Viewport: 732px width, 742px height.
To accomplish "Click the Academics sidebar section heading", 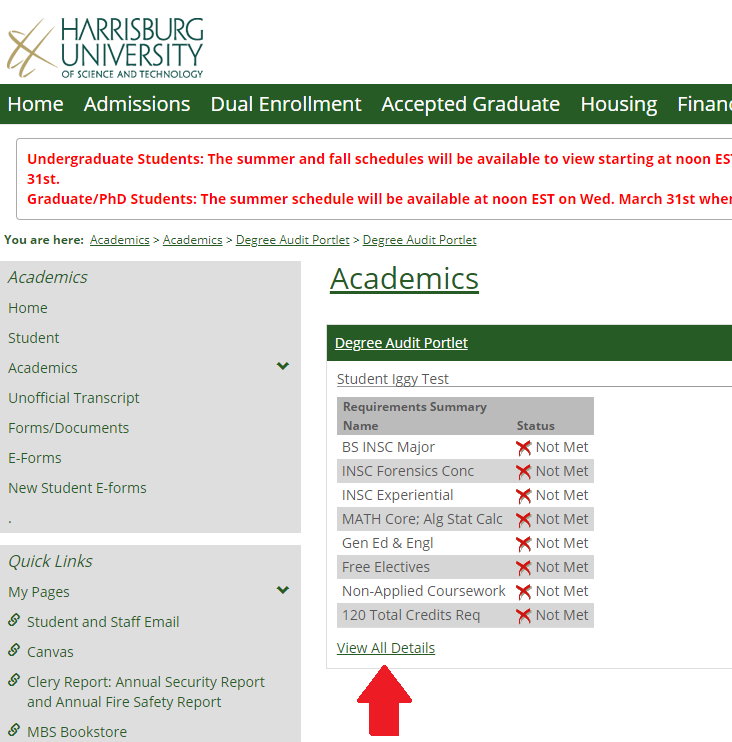I will click(x=48, y=277).
